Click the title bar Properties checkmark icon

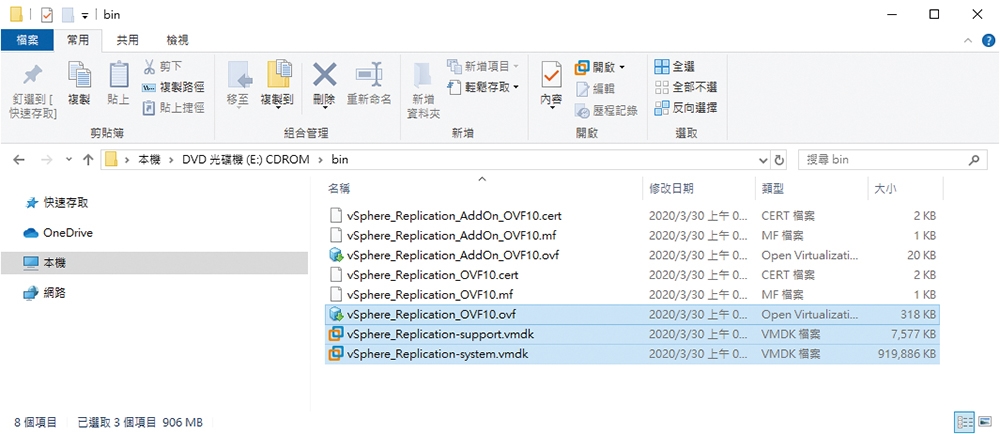point(47,14)
